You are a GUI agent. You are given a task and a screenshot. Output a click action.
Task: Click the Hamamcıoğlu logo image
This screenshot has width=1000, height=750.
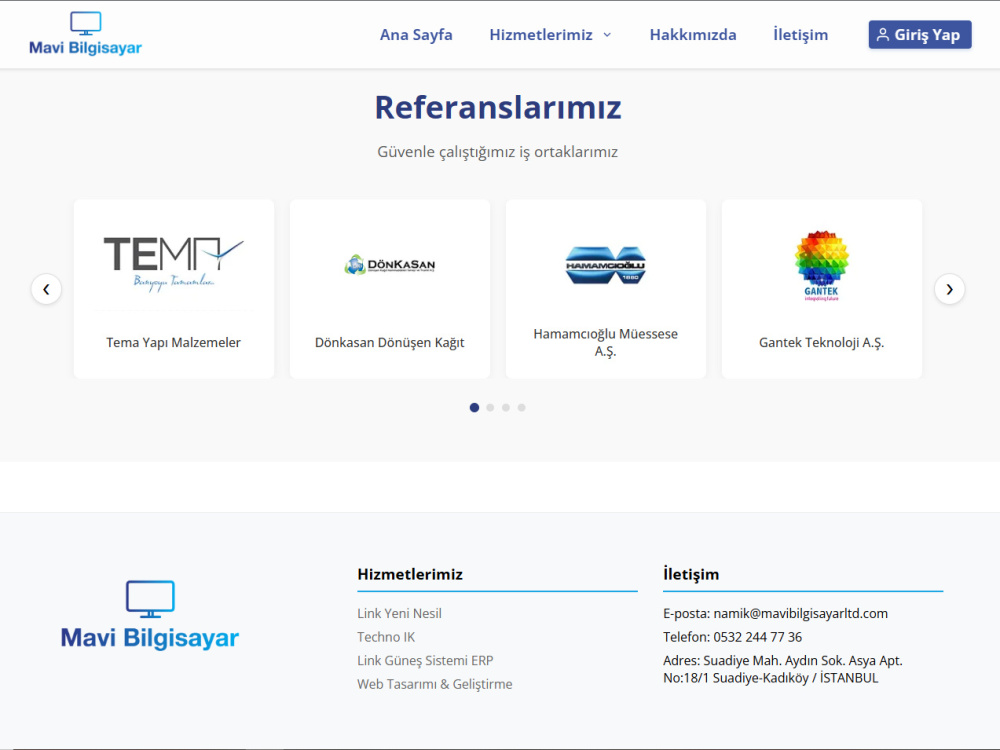605,265
